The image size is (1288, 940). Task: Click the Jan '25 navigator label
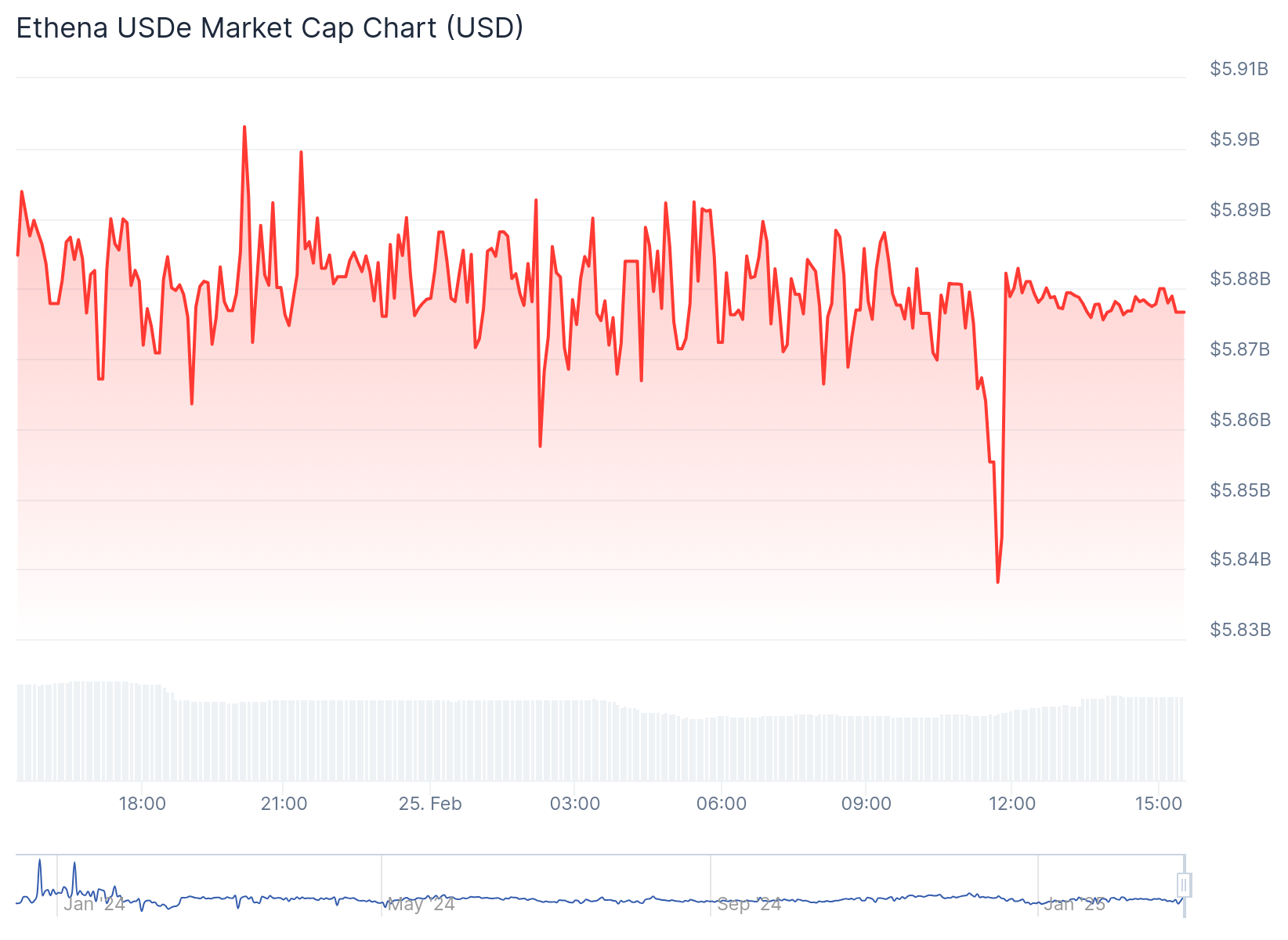(1075, 904)
